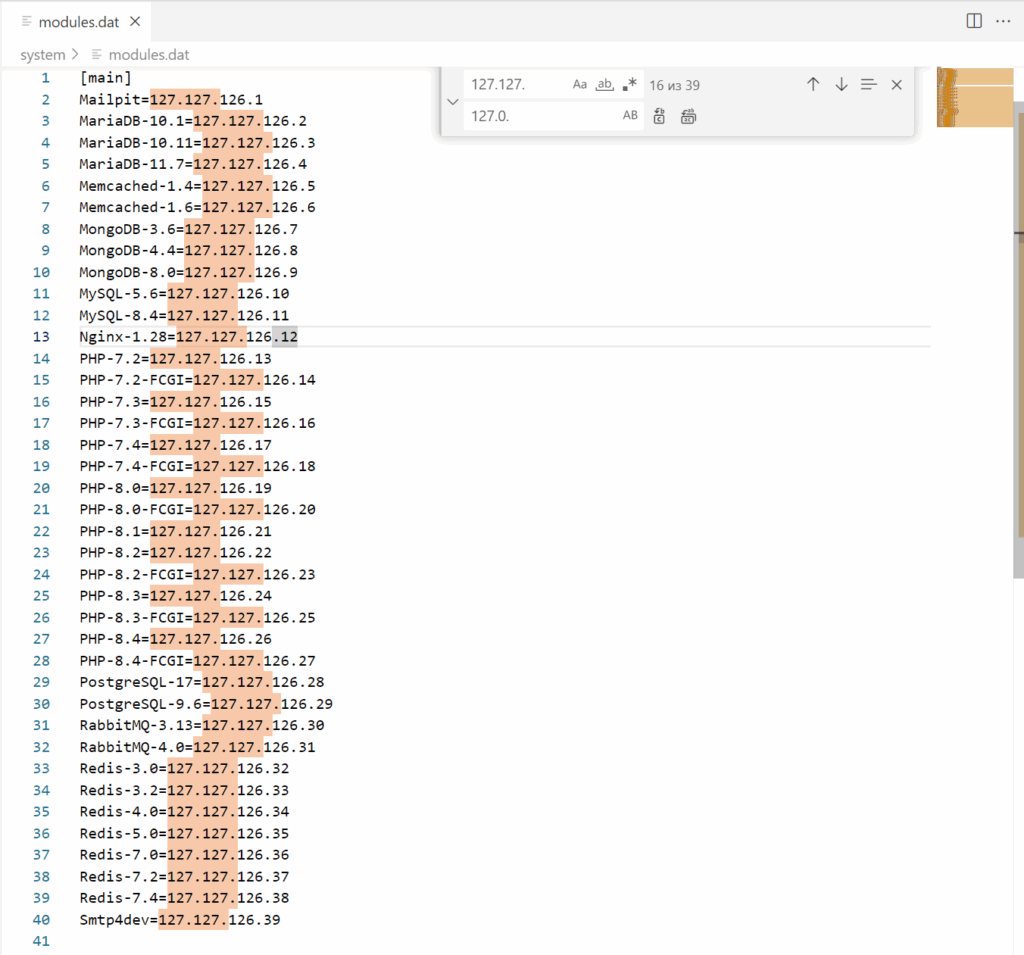Screen dimensions: 1024x955
Task: Click the minimap preview
Action: click(974, 97)
